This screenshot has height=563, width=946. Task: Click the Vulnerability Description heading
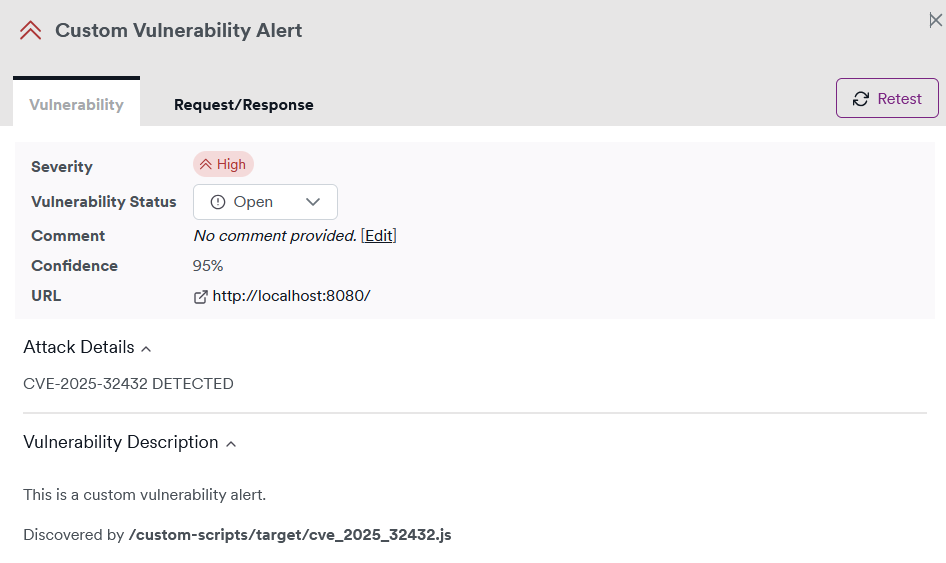click(121, 442)
